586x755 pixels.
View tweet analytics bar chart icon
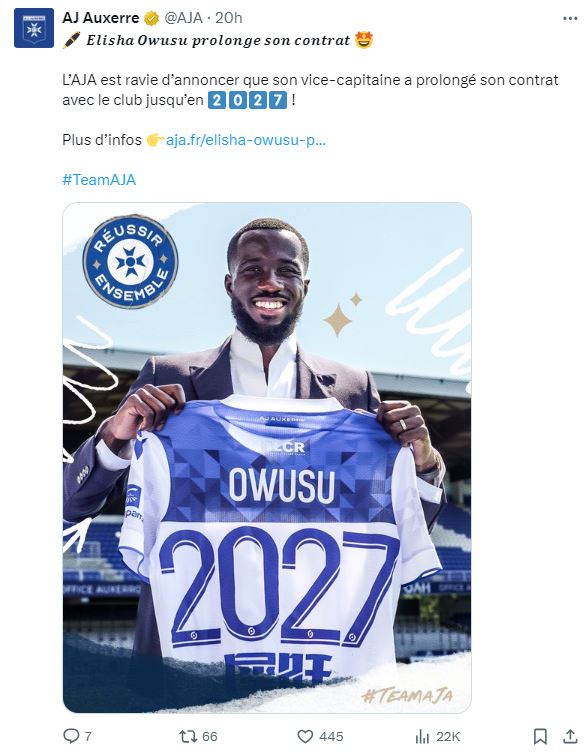[x=422, y=736]
